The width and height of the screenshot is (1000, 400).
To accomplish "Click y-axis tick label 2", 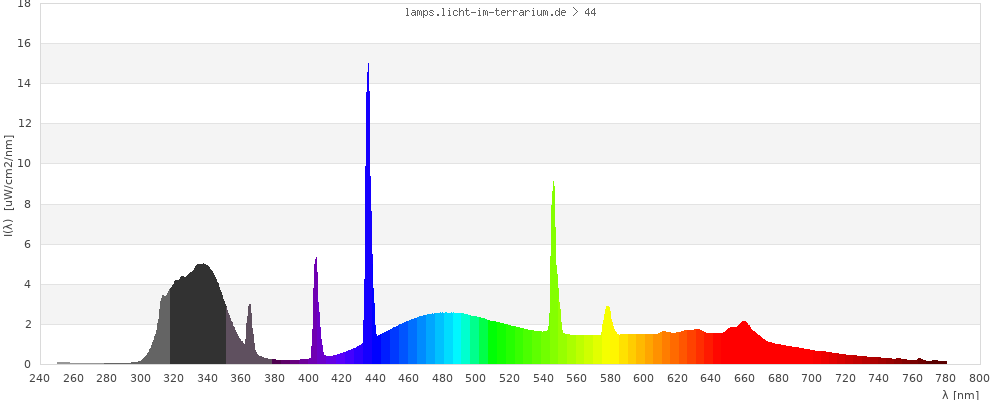I will pyautogui.click(x=27, y=325).
